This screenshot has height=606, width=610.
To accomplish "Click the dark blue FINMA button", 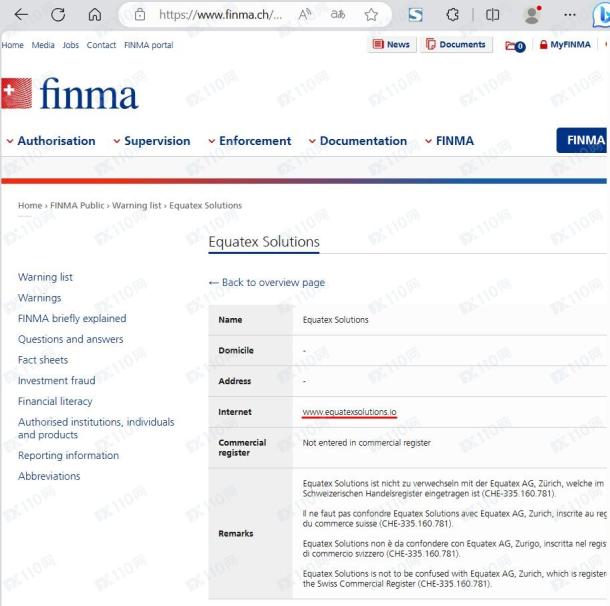I will [x=582, y=140].
